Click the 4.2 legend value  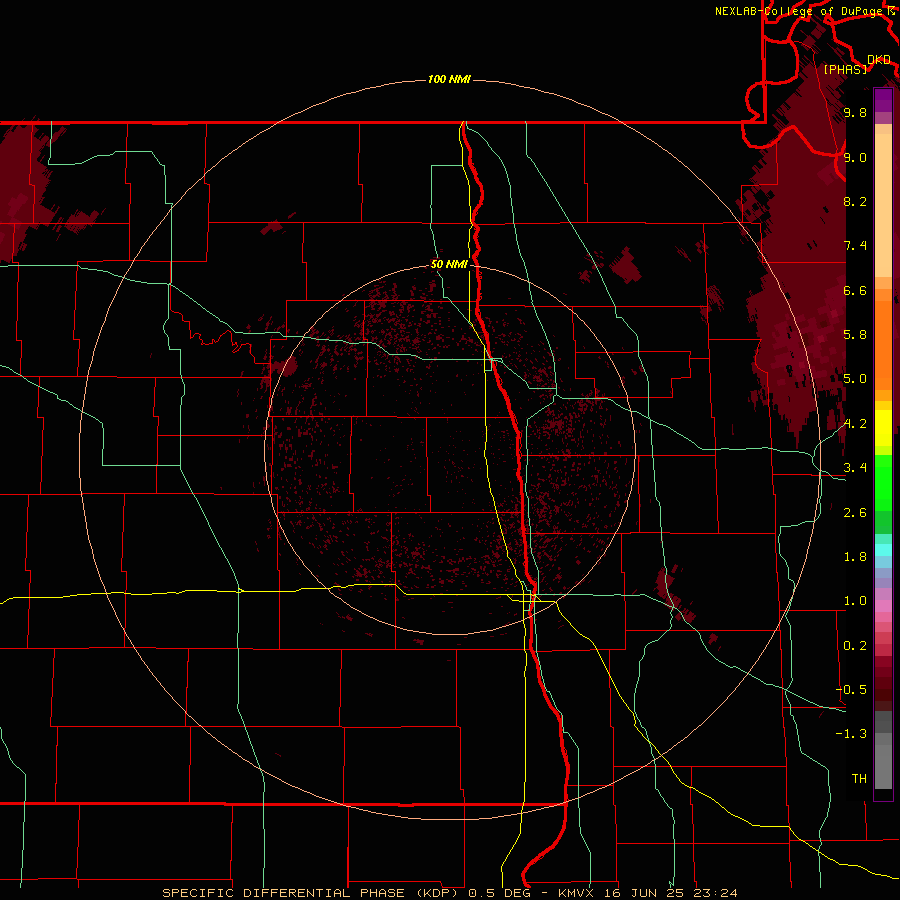[855, 424]
